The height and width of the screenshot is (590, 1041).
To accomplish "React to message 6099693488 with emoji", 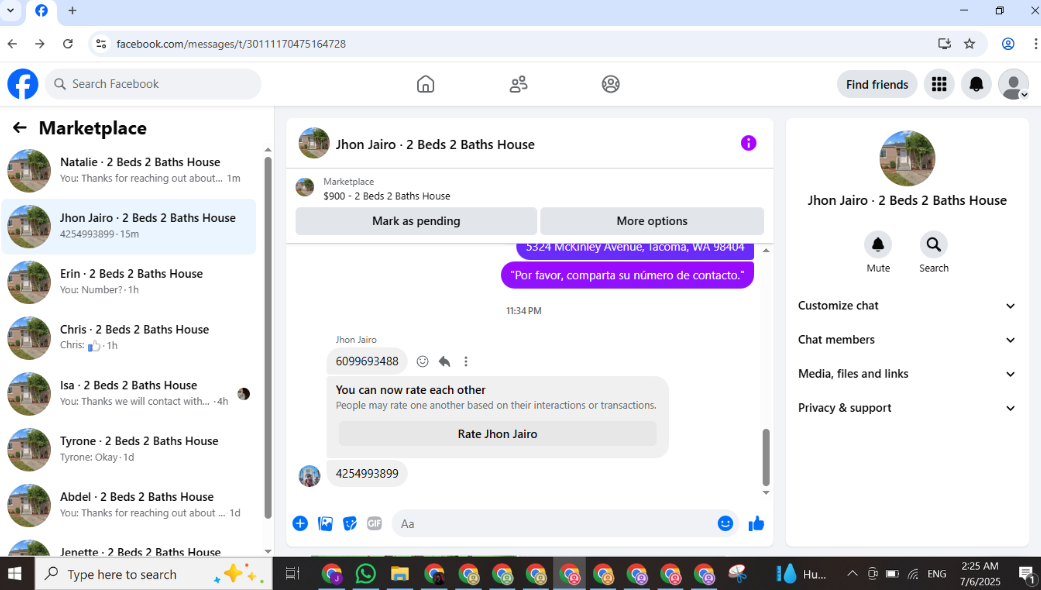I will pyautogui.click(x=422, y=361).
